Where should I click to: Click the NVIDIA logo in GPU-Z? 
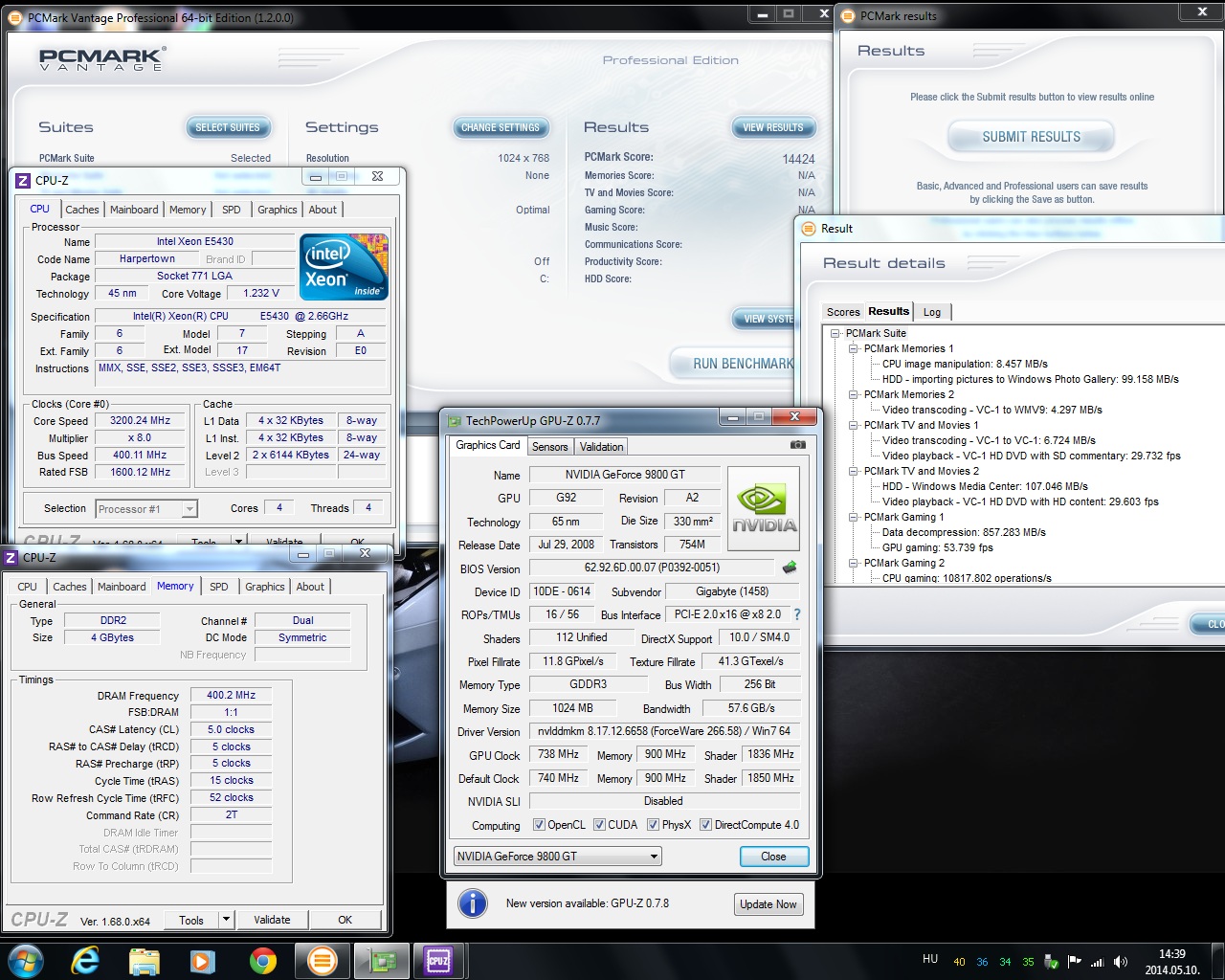point(764,508)
